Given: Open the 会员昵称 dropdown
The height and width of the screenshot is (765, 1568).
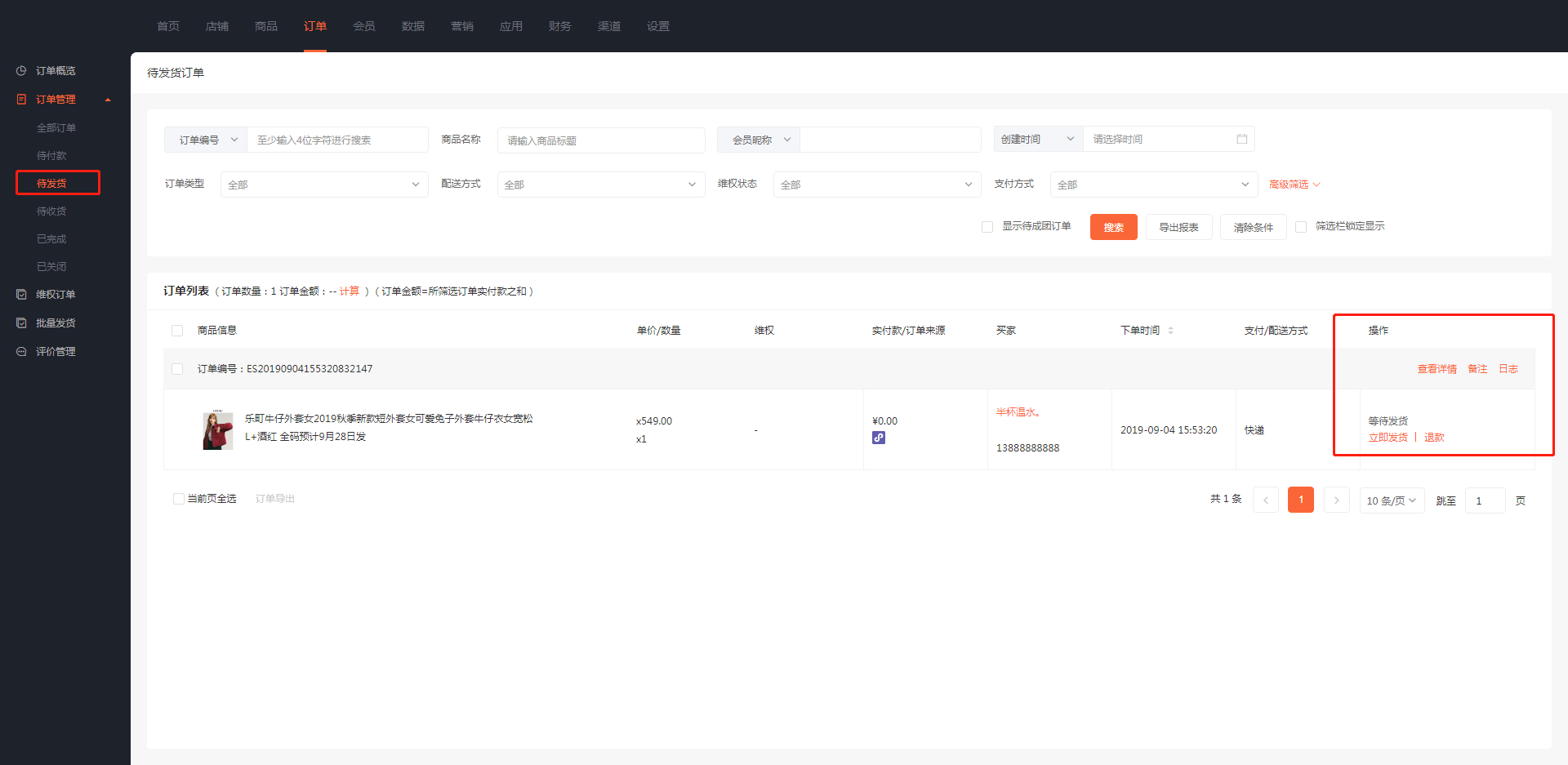Looking at the screenshot, I should pyautogui.click(x=759, y=140).
